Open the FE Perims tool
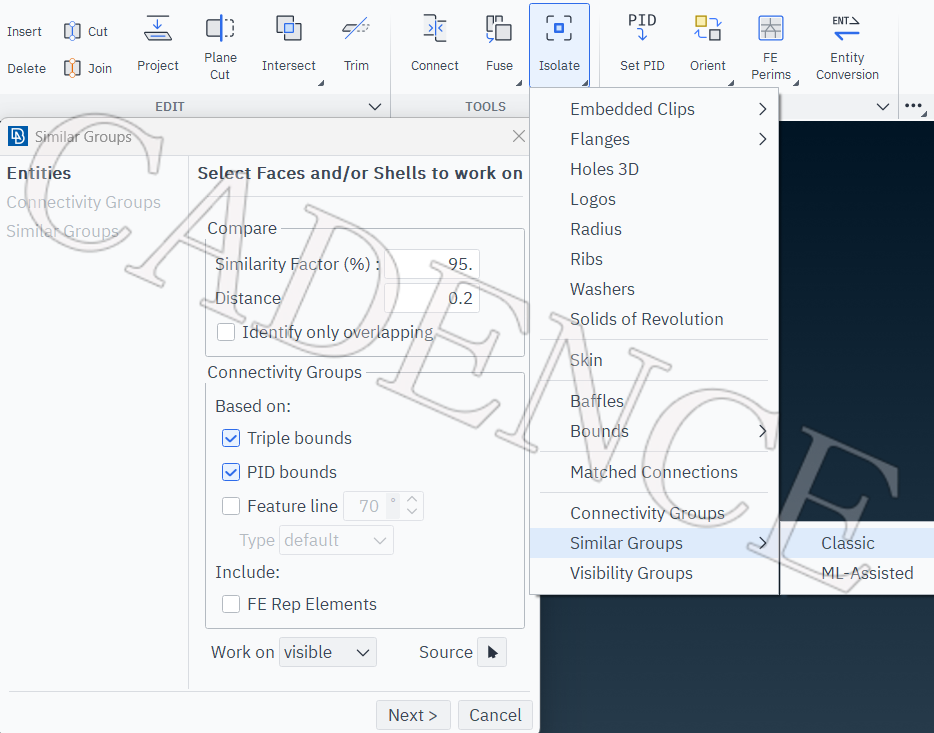 [771, 47]
